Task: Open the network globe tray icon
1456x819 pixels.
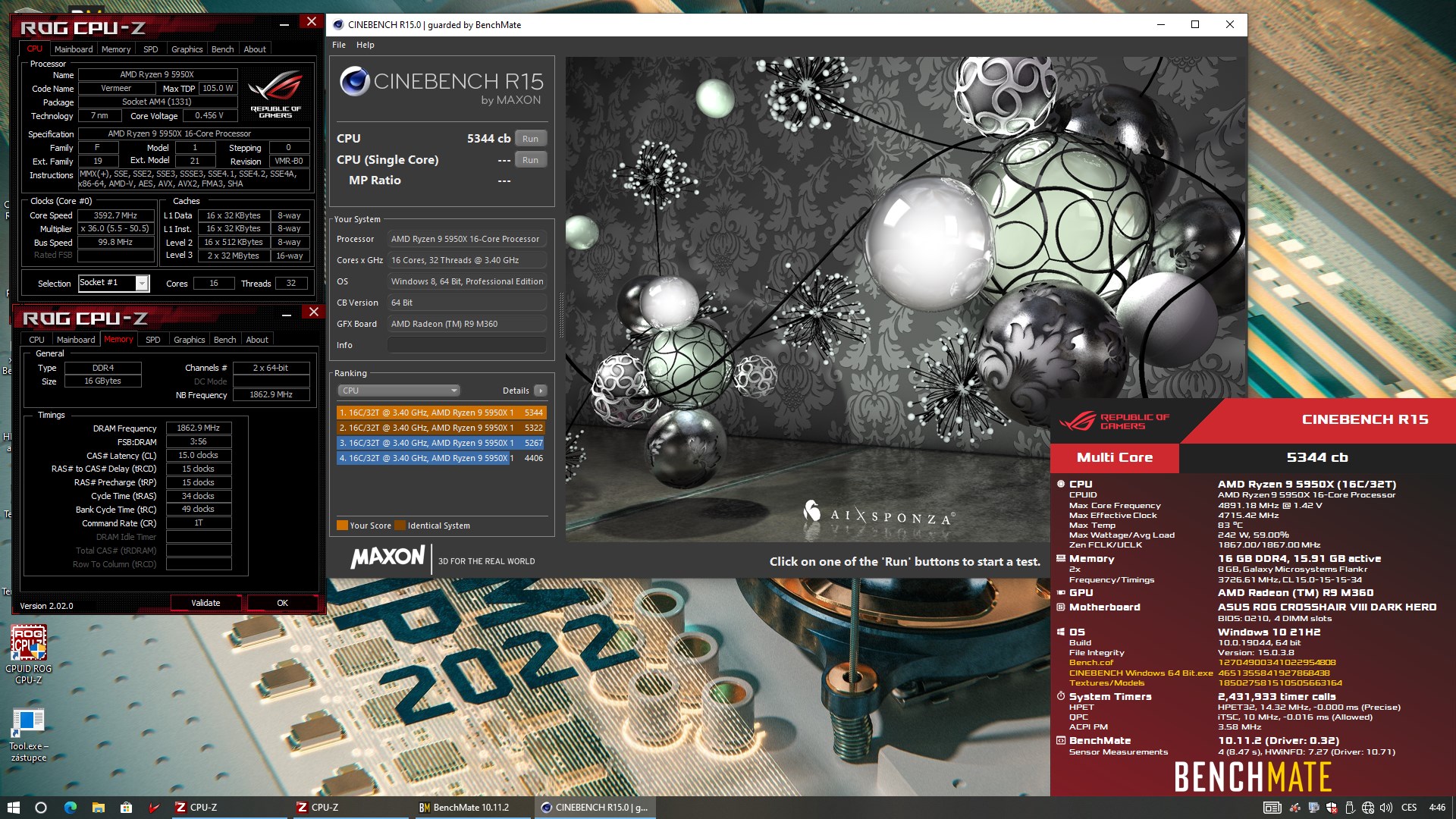Action: coord(1368,808)
